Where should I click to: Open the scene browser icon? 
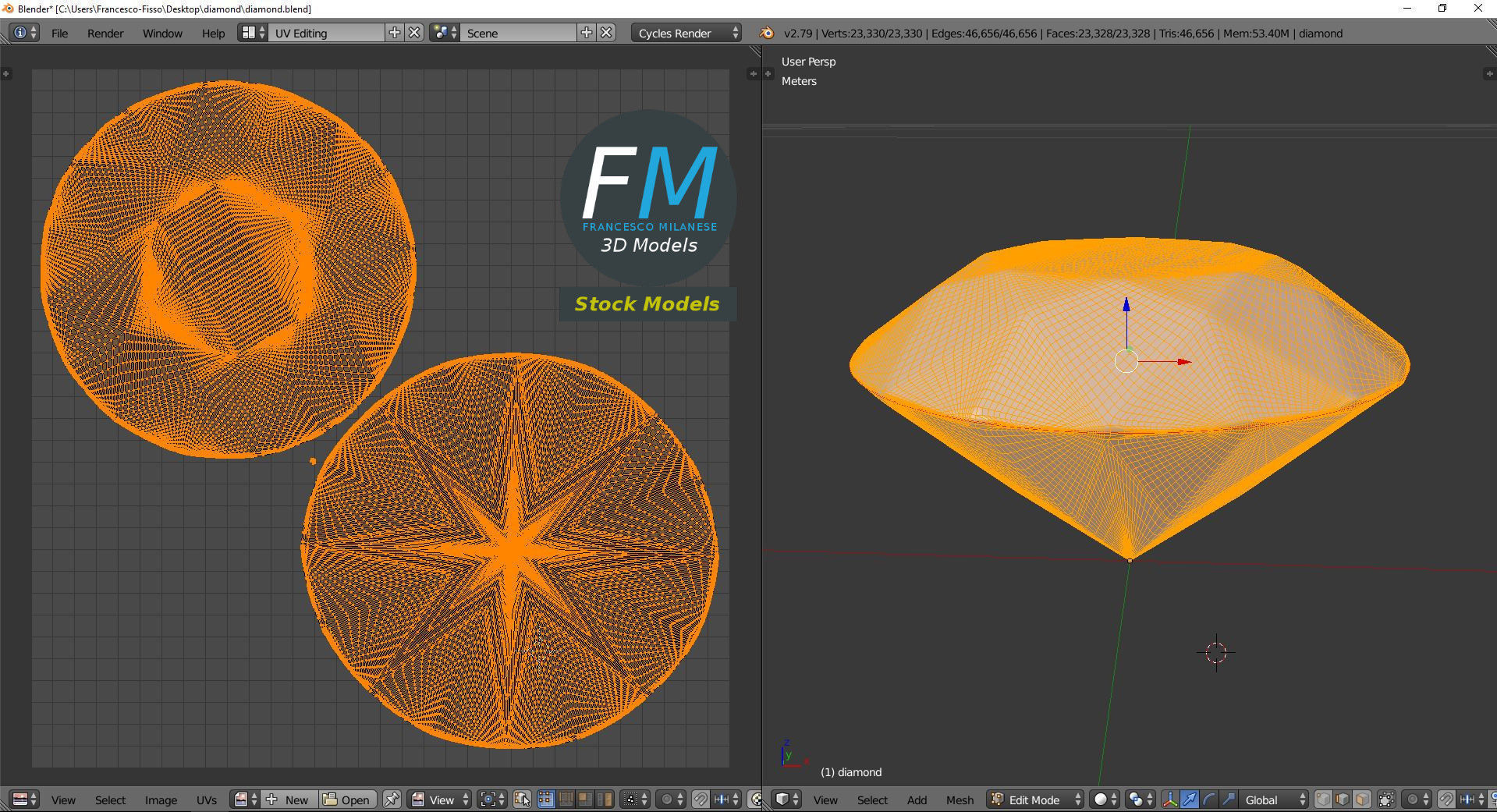pyautogui.click(x=444, y=33)
